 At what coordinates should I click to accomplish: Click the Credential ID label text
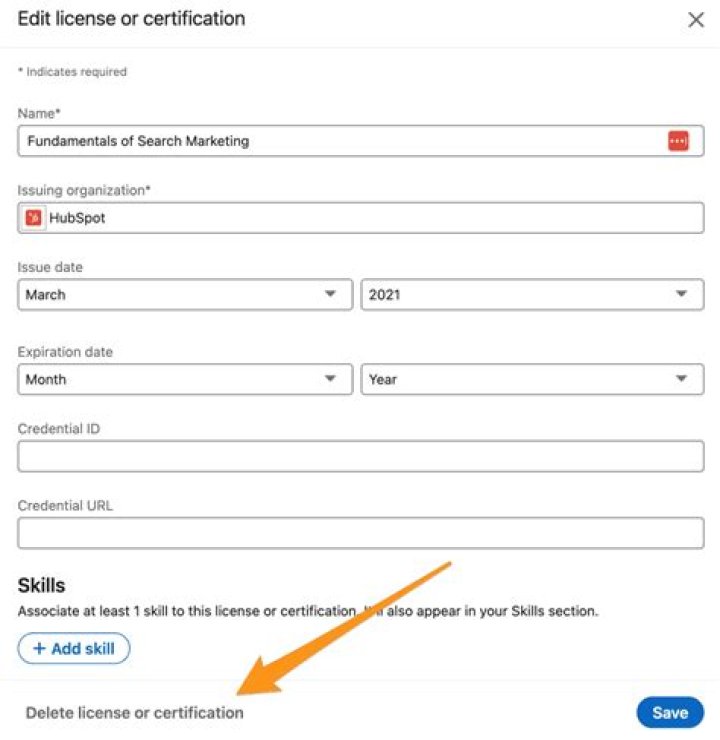[x=58, y=429]
